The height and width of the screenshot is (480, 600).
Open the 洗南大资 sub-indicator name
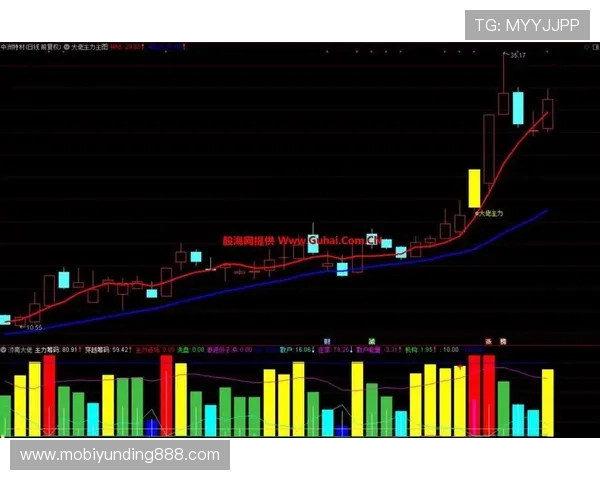click(20, 351)
